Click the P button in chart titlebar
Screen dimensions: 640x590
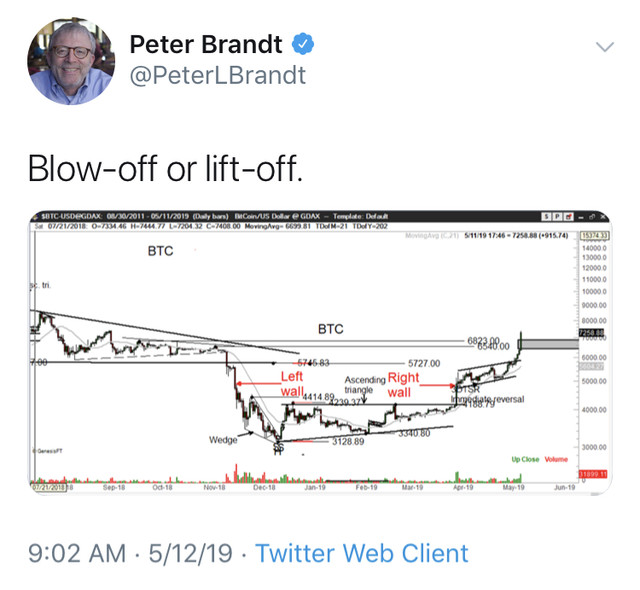tap(557, 217)
